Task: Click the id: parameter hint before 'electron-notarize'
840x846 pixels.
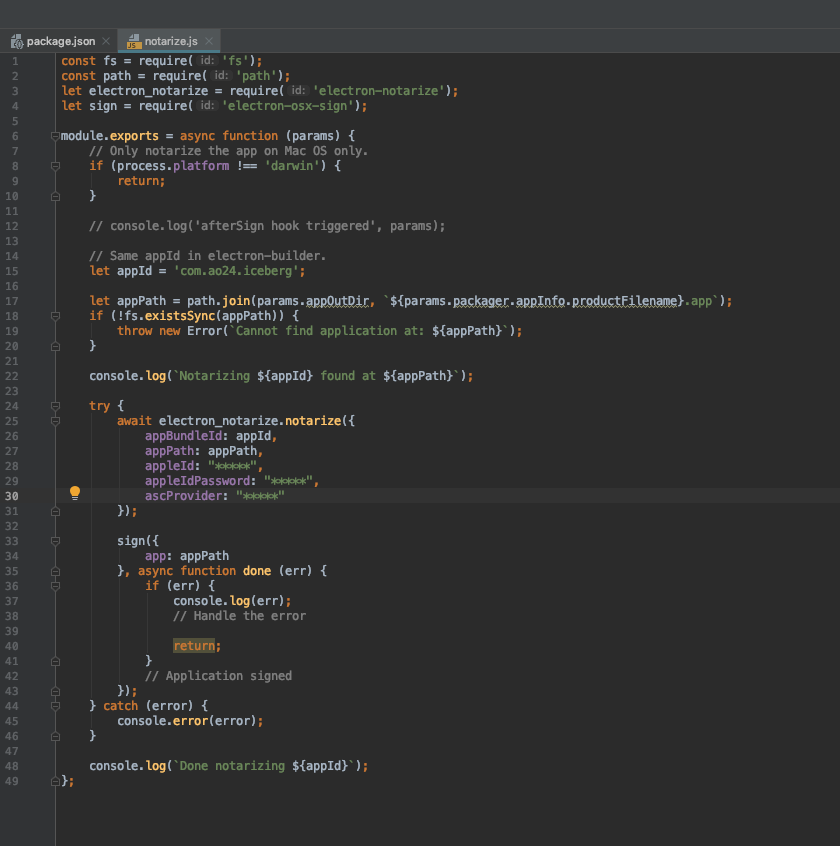Action: [x=299, y=91]
